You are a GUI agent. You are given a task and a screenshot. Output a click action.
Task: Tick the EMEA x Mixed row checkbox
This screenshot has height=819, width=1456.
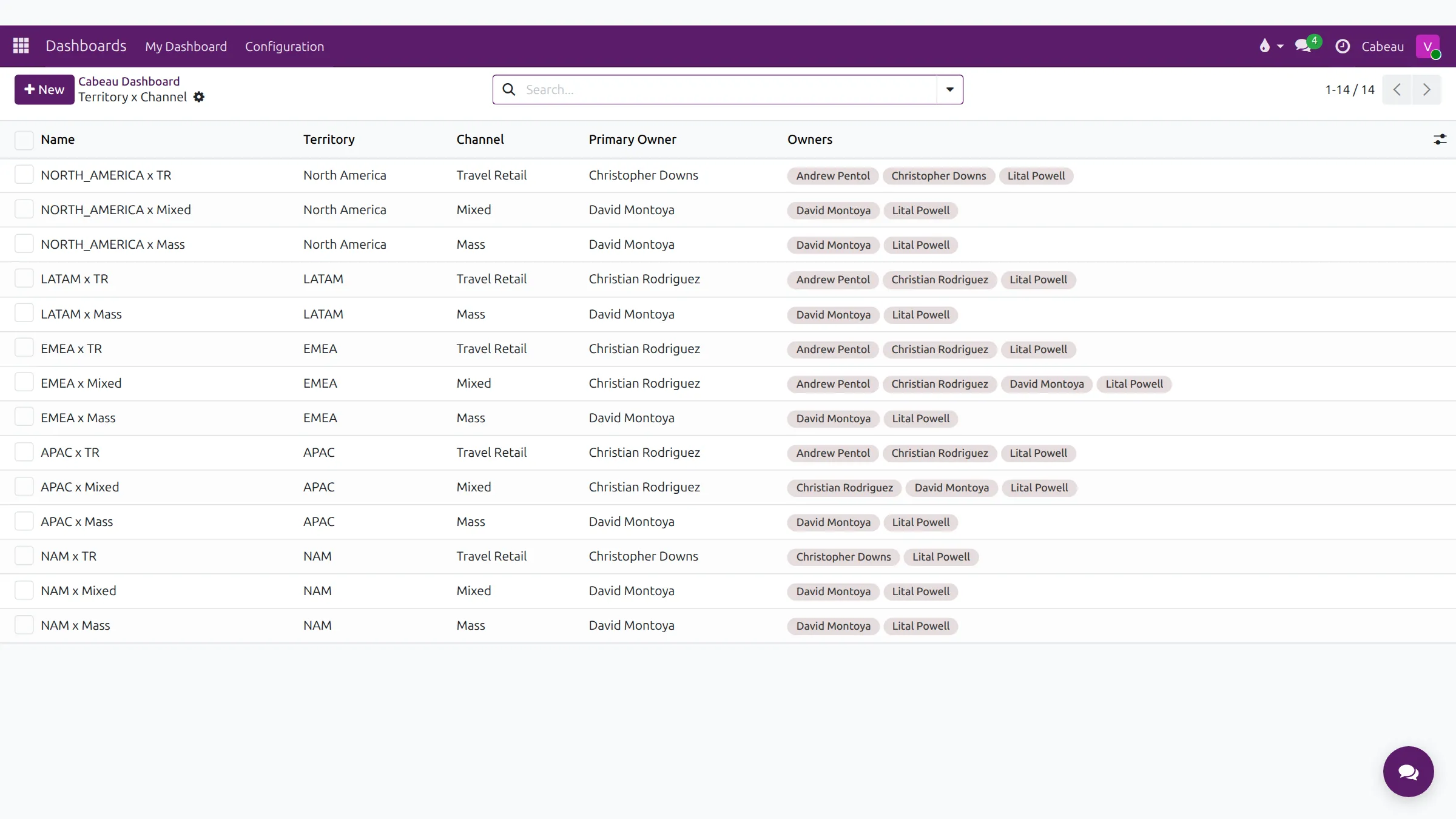[x=24, y=383]
